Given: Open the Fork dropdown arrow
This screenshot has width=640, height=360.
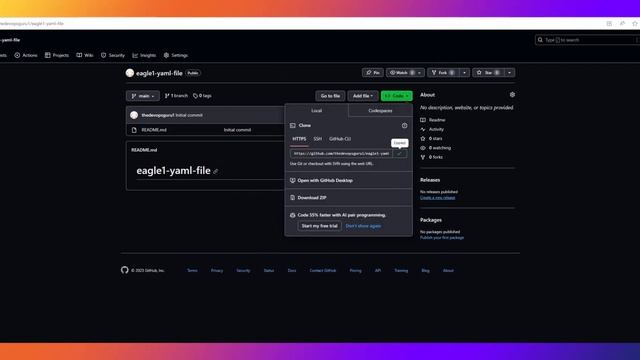Looking at the screenshot, I should coord(464,73).
